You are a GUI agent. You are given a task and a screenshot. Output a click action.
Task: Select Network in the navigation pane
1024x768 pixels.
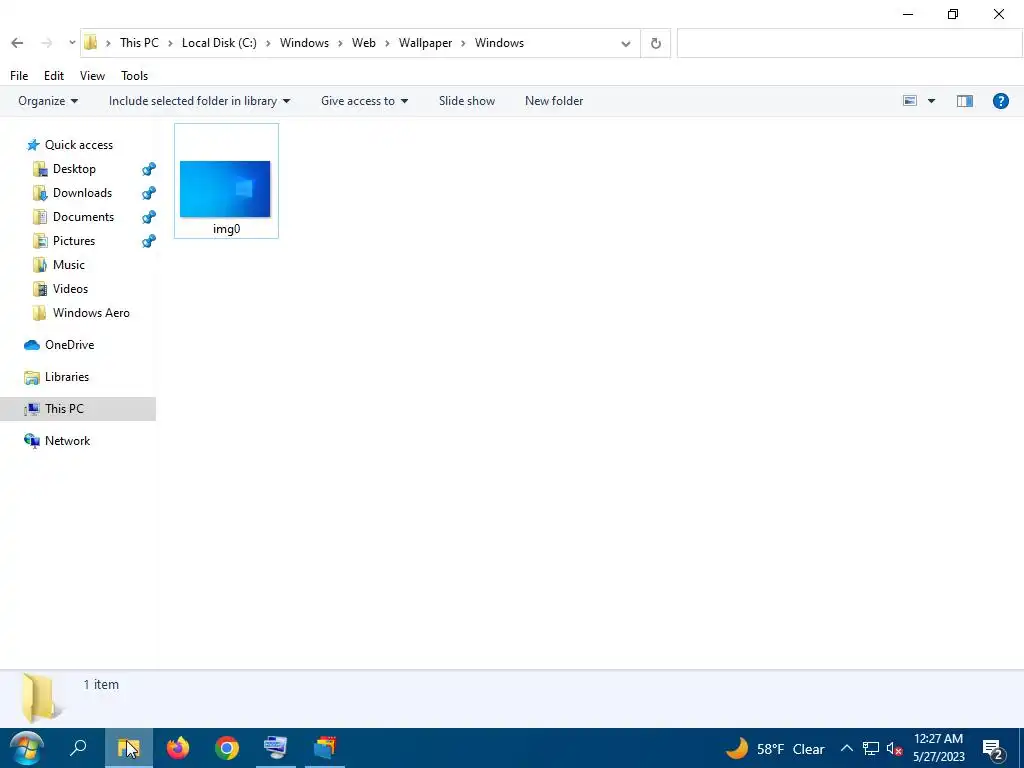coord(67,441)
